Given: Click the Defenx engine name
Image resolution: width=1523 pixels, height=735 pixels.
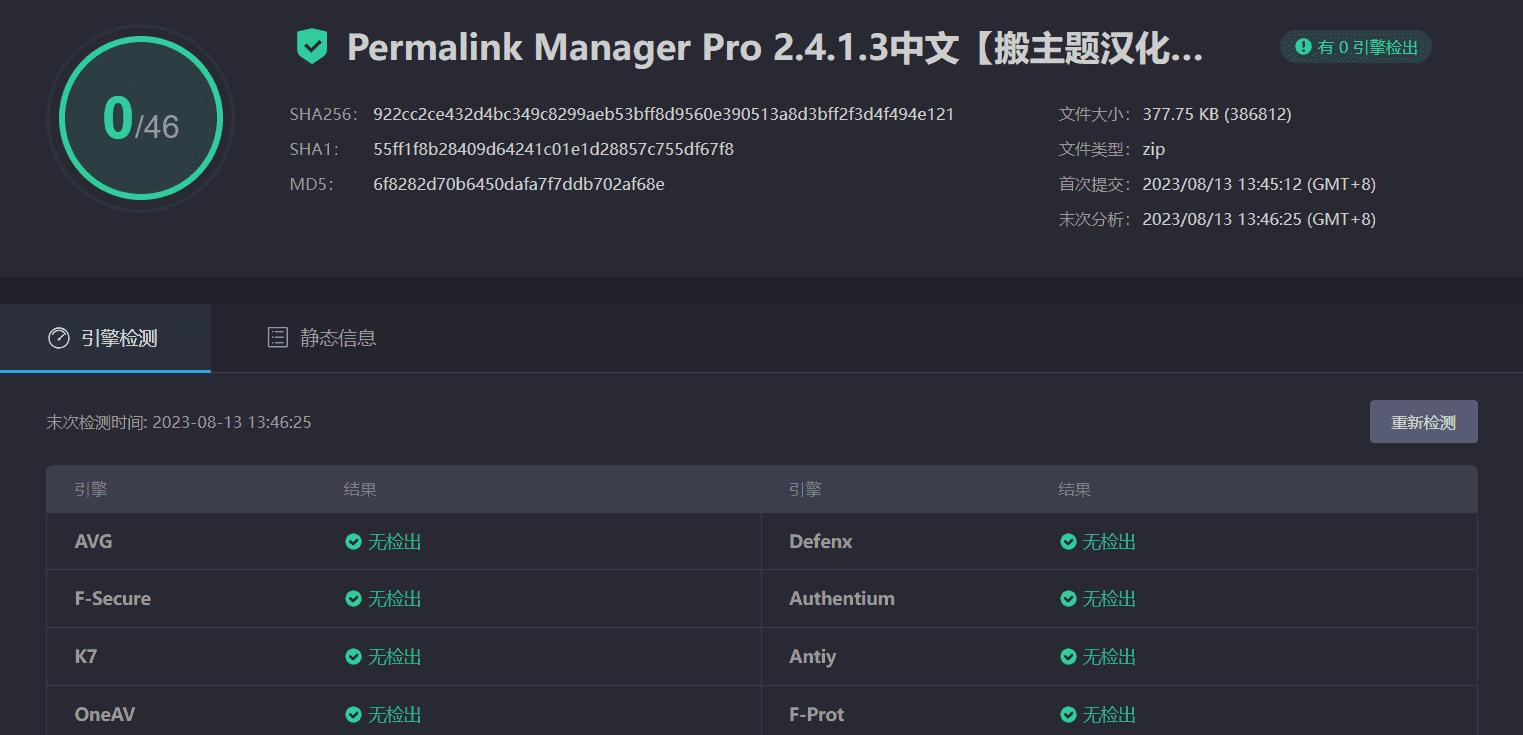Looking at the screenshot, I should click(821, 541).
